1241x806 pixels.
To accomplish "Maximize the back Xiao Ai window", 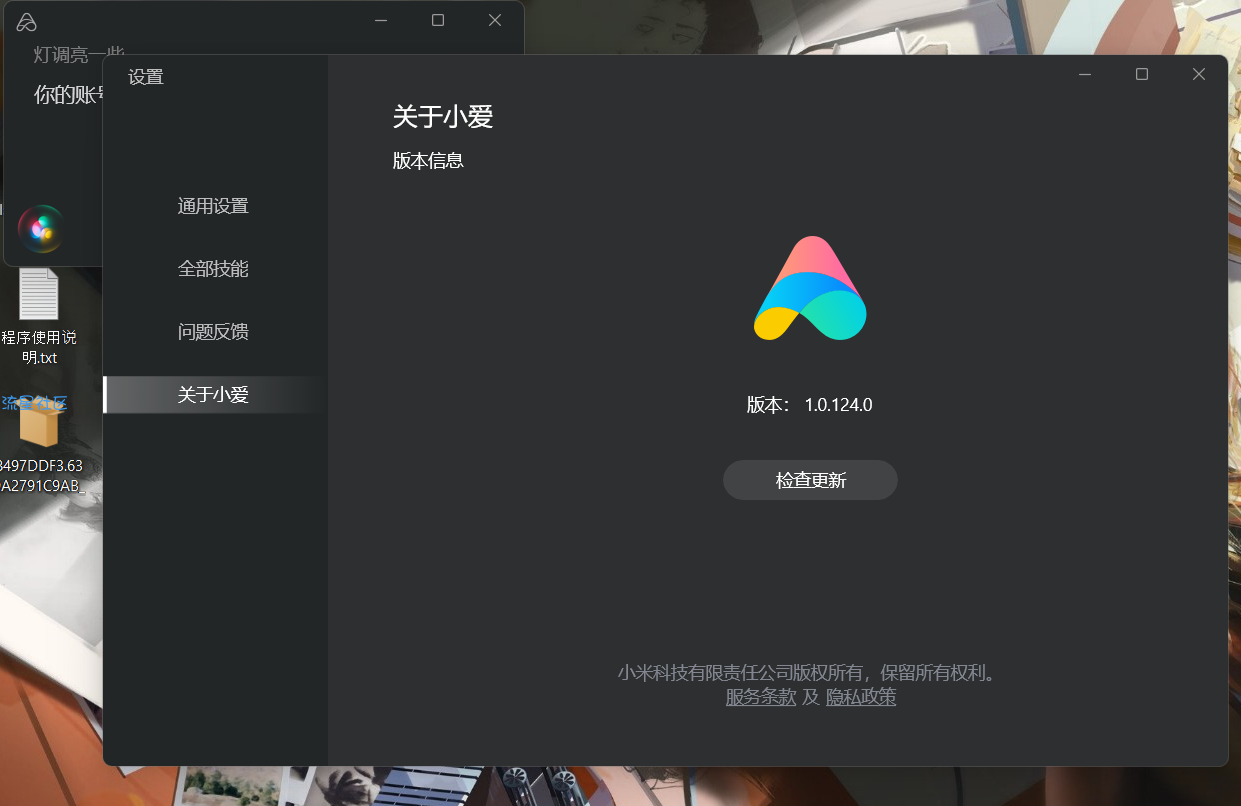I will tap(438, 20).
